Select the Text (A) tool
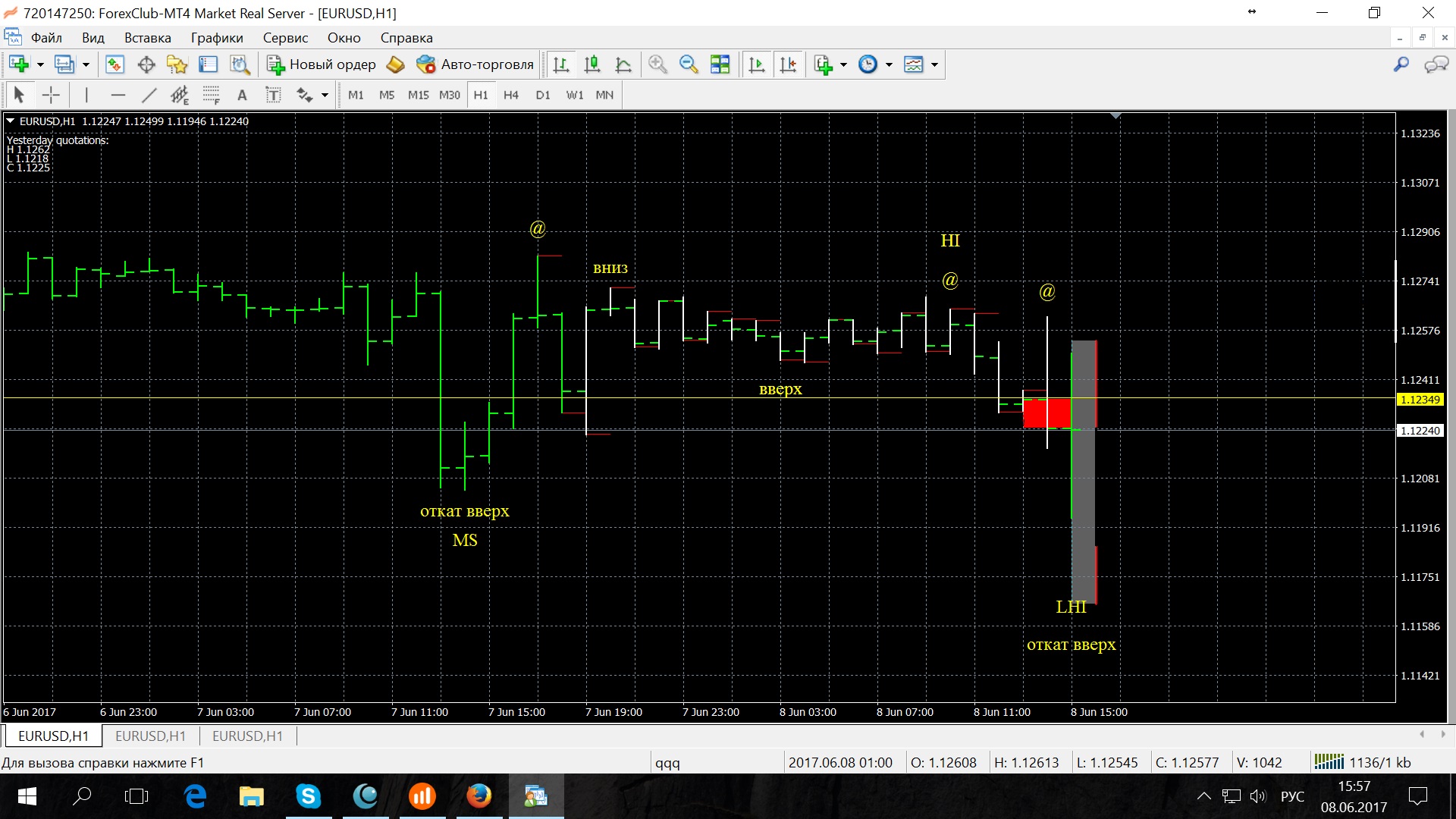Viewport: 1456px width, 819px height. point(242,95)
